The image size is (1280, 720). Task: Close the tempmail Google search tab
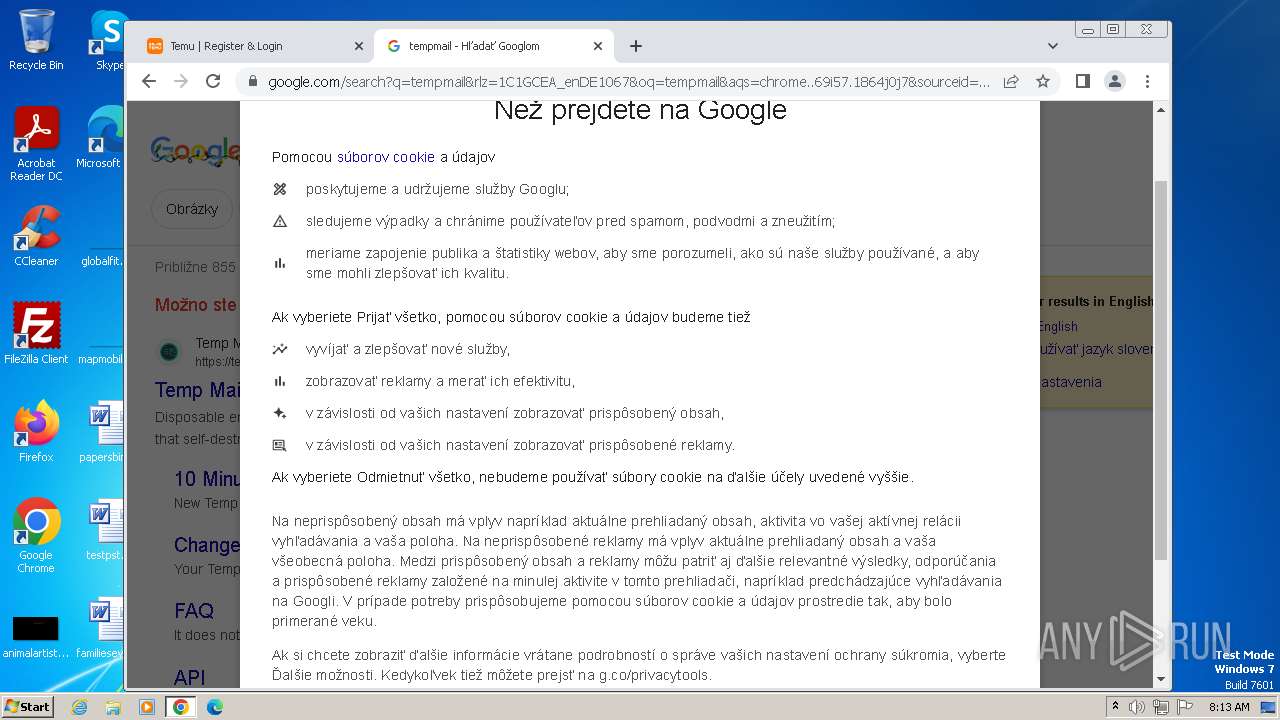[x=598, y=46]
